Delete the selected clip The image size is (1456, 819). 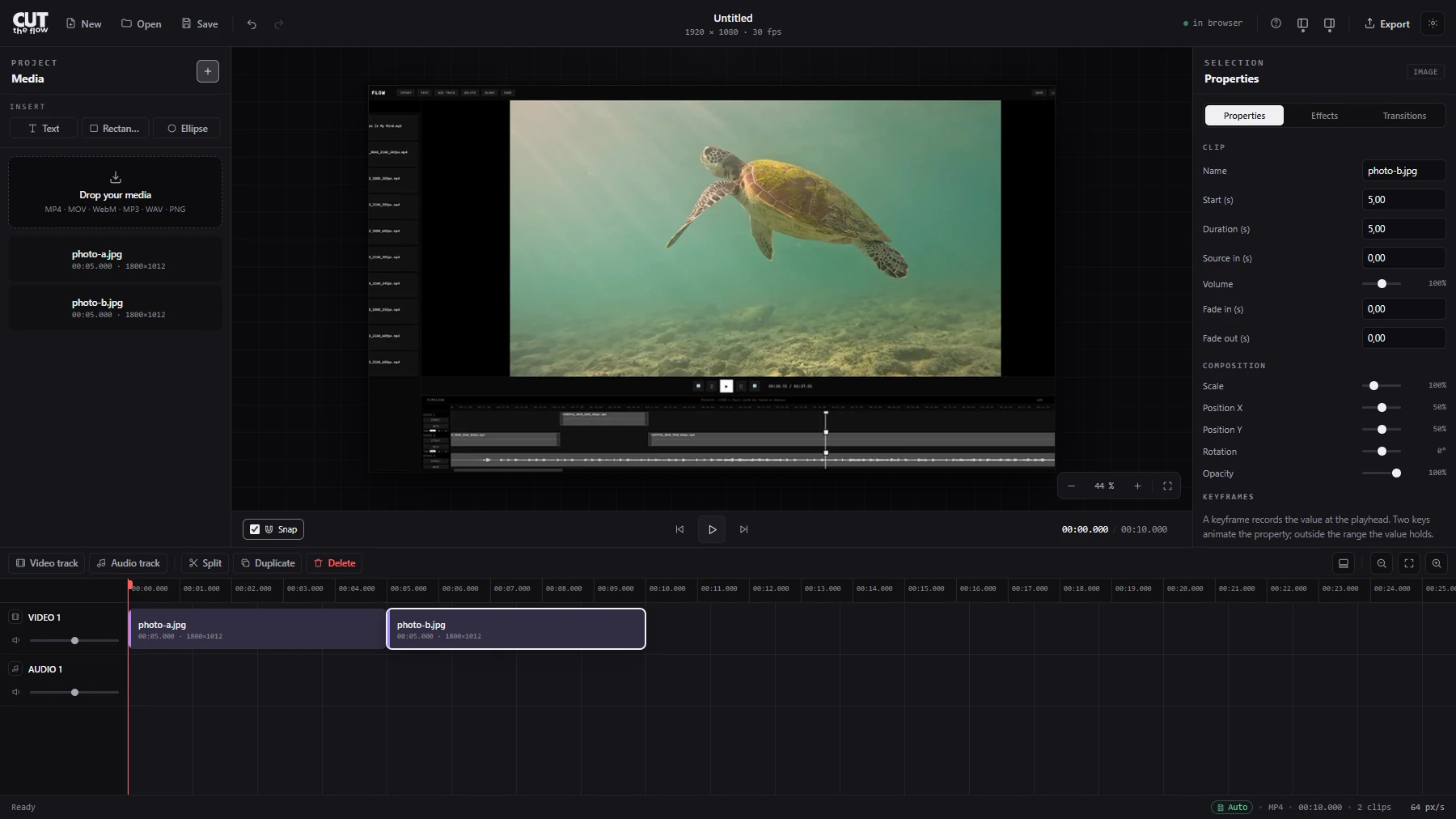click(x=334, y=563)
